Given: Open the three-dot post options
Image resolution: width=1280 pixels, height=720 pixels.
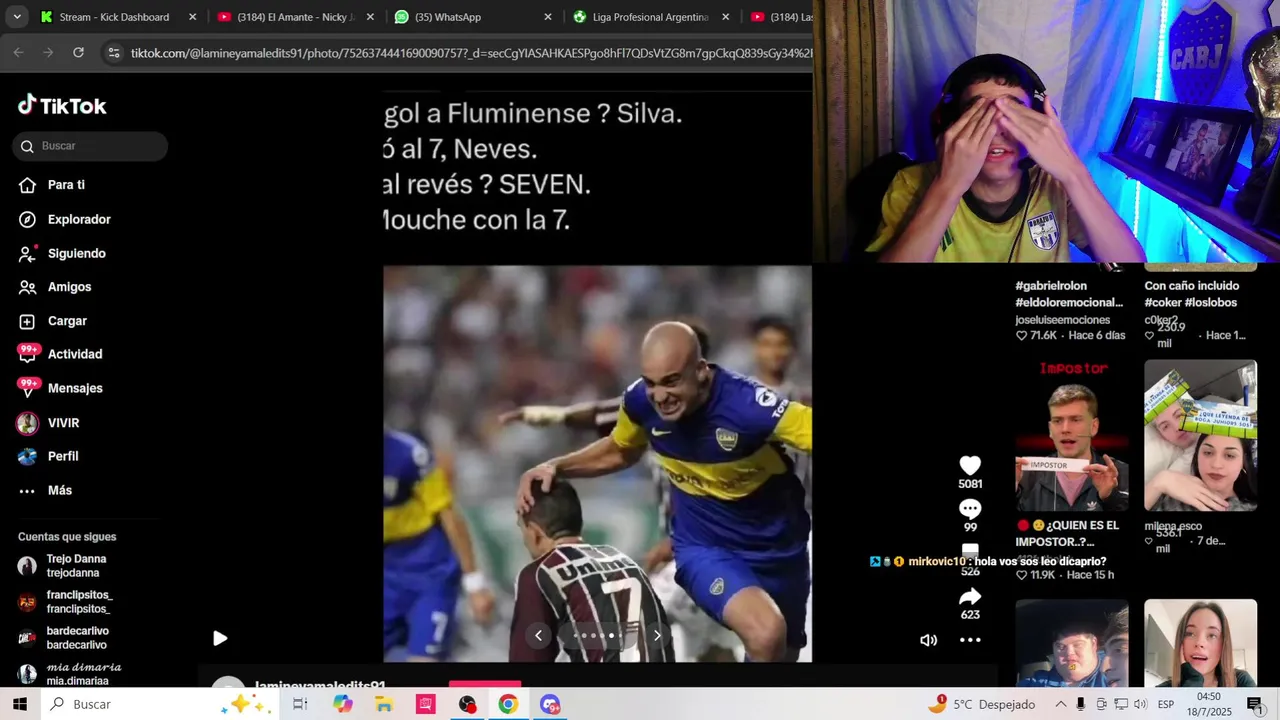Looking at the screenshot, I should pyautogui.click(x=970, y=640).
